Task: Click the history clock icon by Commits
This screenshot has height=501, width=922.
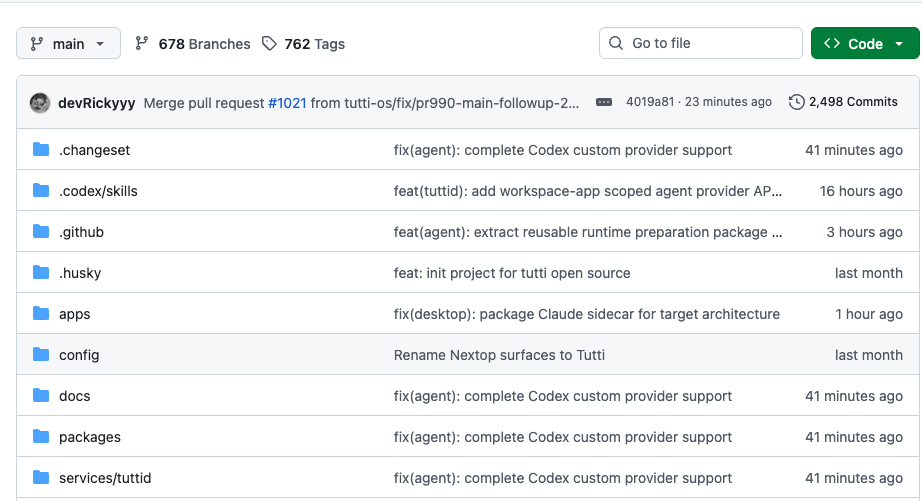Action: tap(796, 102)
